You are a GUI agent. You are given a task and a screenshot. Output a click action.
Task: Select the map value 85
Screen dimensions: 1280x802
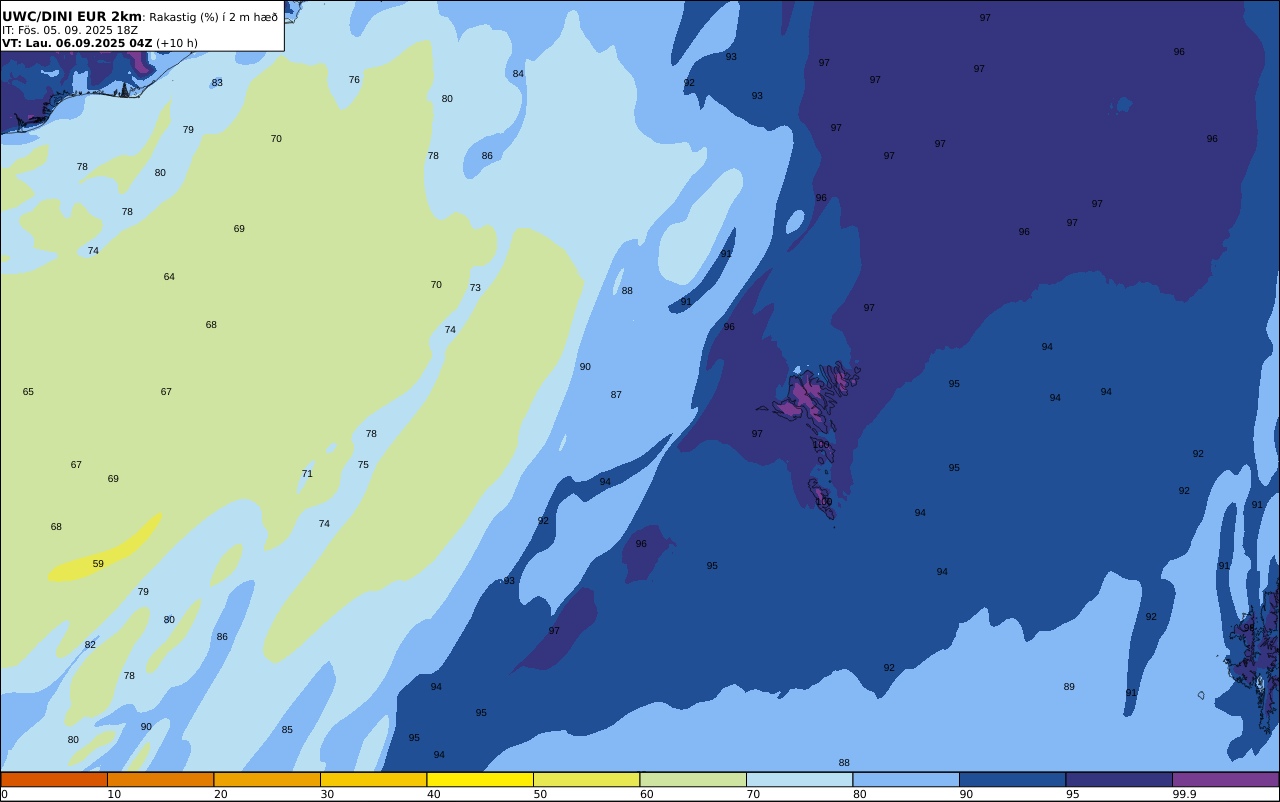(x=287, y=730)
